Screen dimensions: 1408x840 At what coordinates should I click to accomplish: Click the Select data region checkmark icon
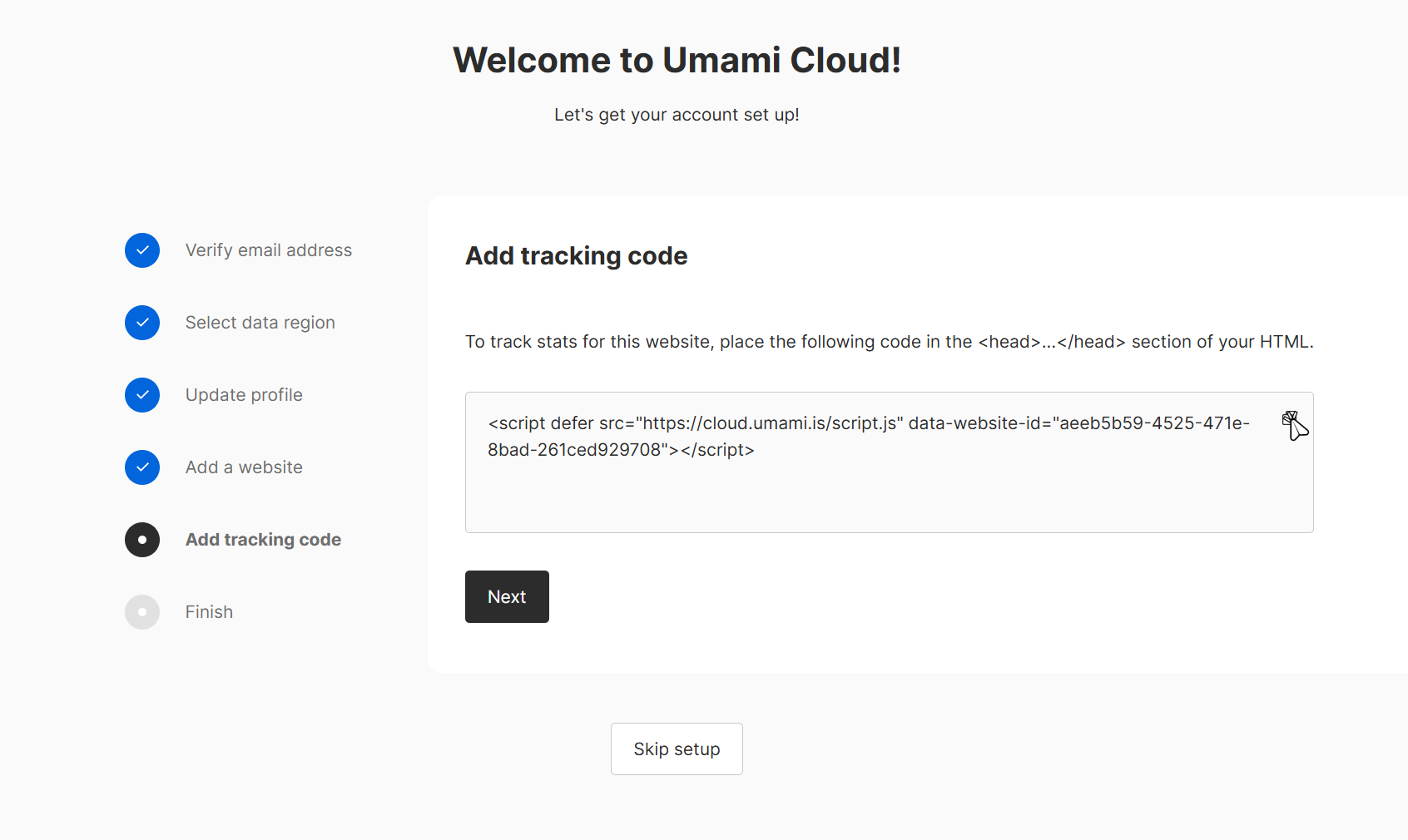[142, 323]
